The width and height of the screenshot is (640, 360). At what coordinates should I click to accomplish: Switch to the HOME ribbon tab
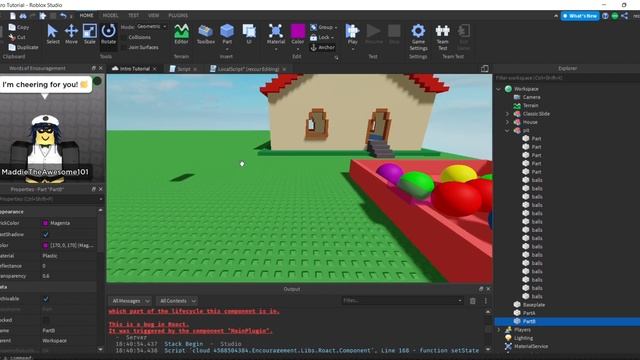pos(86,16)
